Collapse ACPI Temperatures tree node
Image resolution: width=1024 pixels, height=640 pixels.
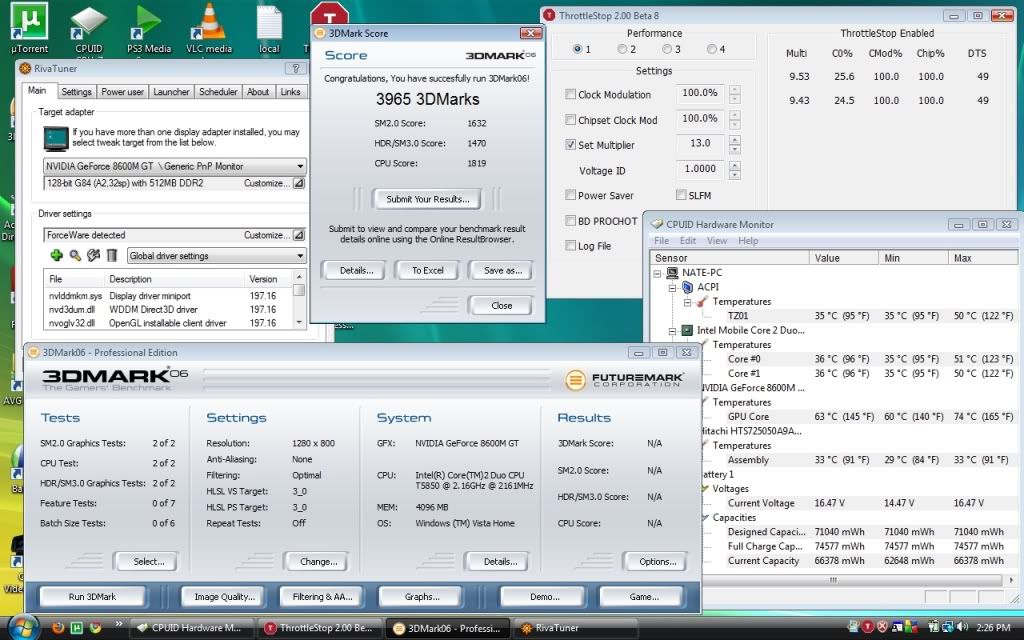click(x=687, y=302)
